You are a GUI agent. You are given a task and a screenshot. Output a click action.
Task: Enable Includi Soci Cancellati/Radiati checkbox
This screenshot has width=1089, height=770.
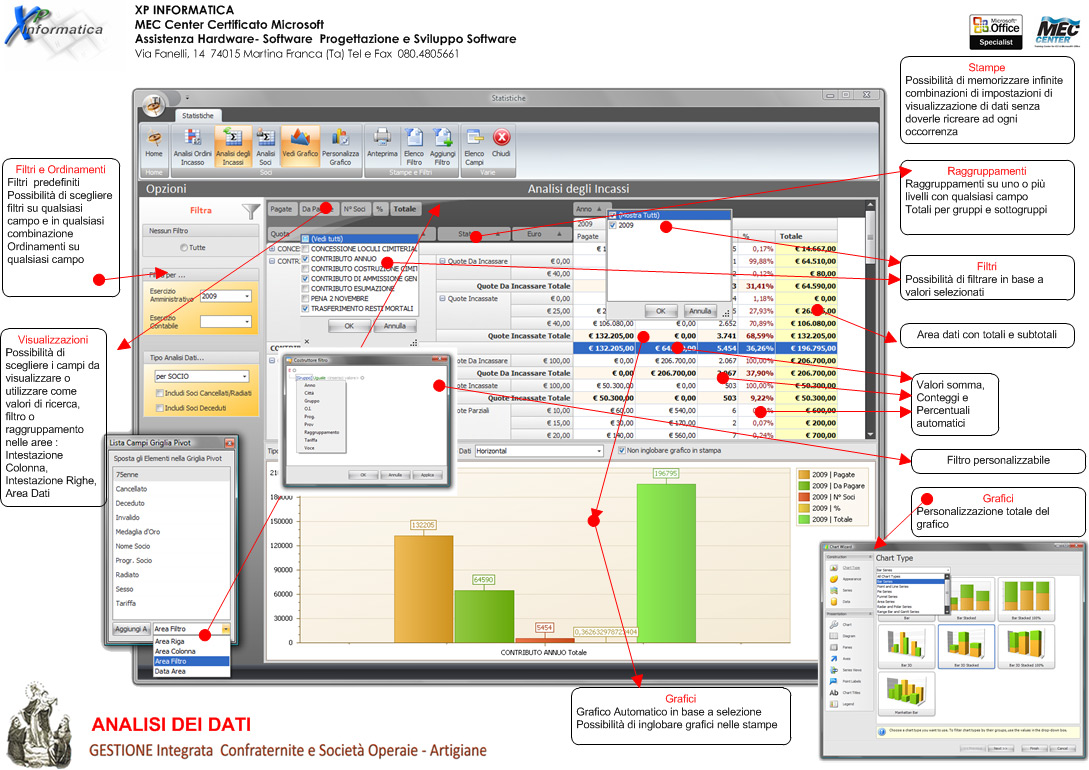point(160,393)
